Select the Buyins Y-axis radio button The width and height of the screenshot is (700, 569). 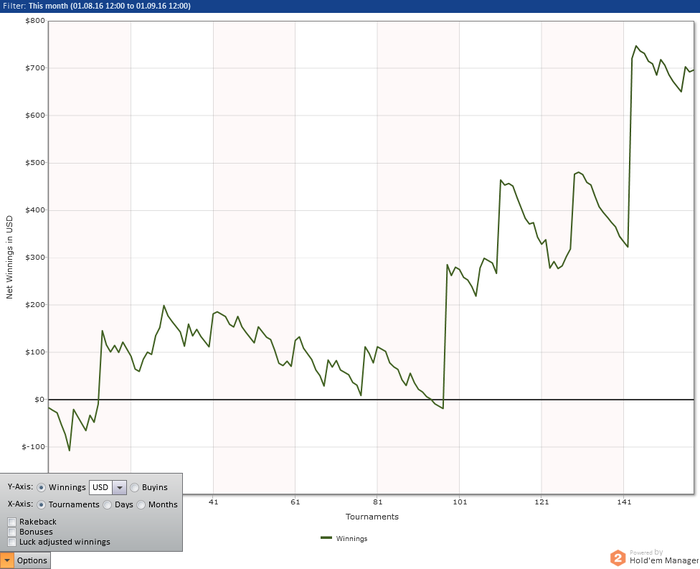point(134,487)
